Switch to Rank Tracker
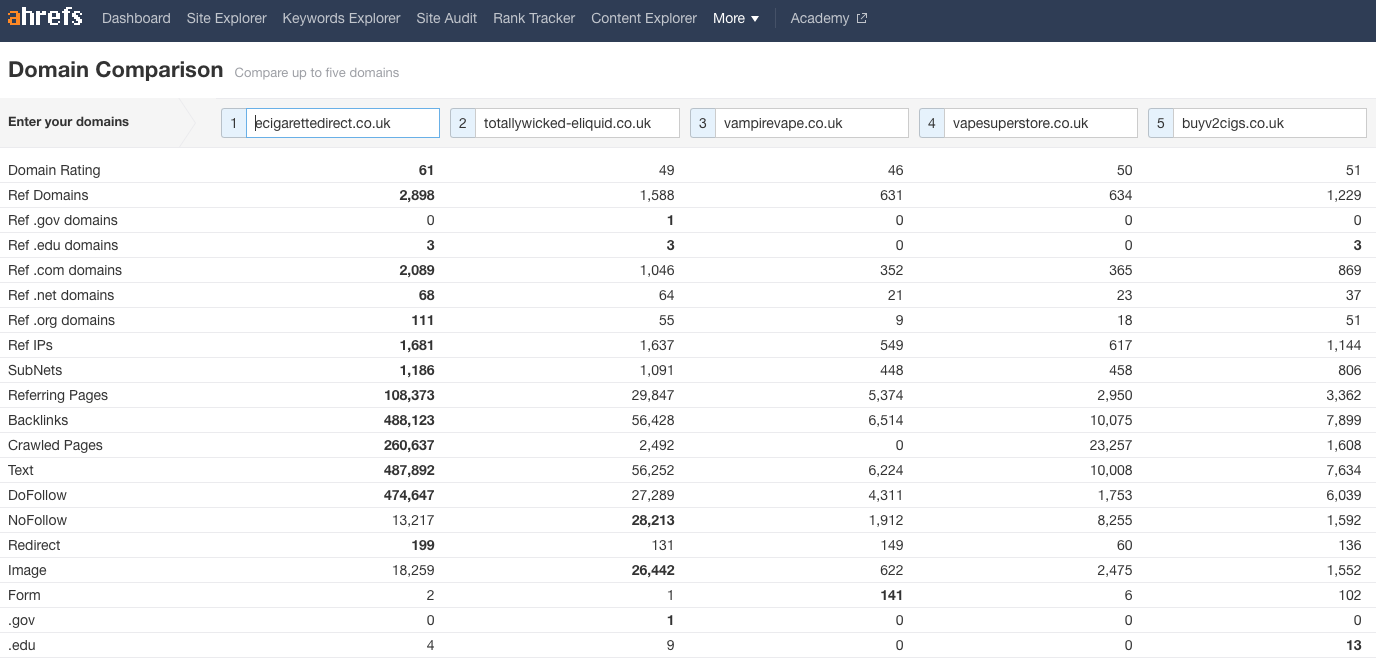Viewport: 1376px width, 667px height. (x=534, y=18)
